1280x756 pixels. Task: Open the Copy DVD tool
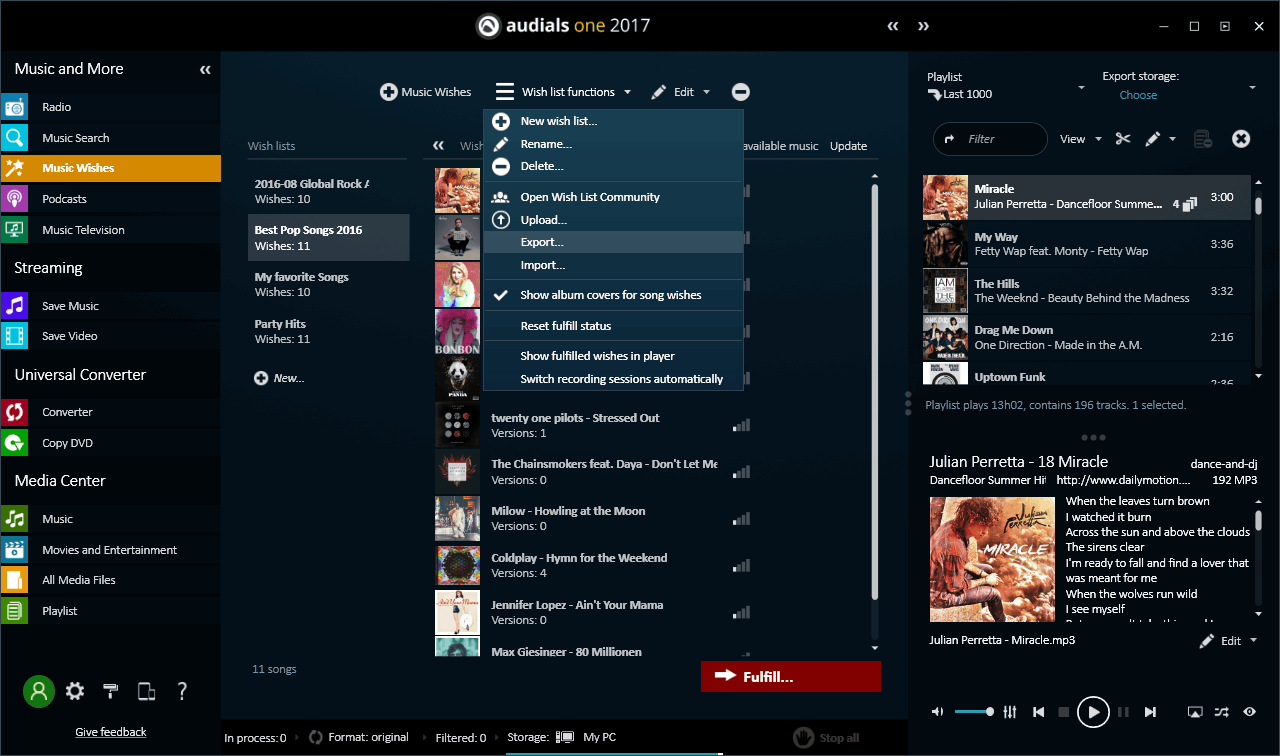click(x=16, y=442)
